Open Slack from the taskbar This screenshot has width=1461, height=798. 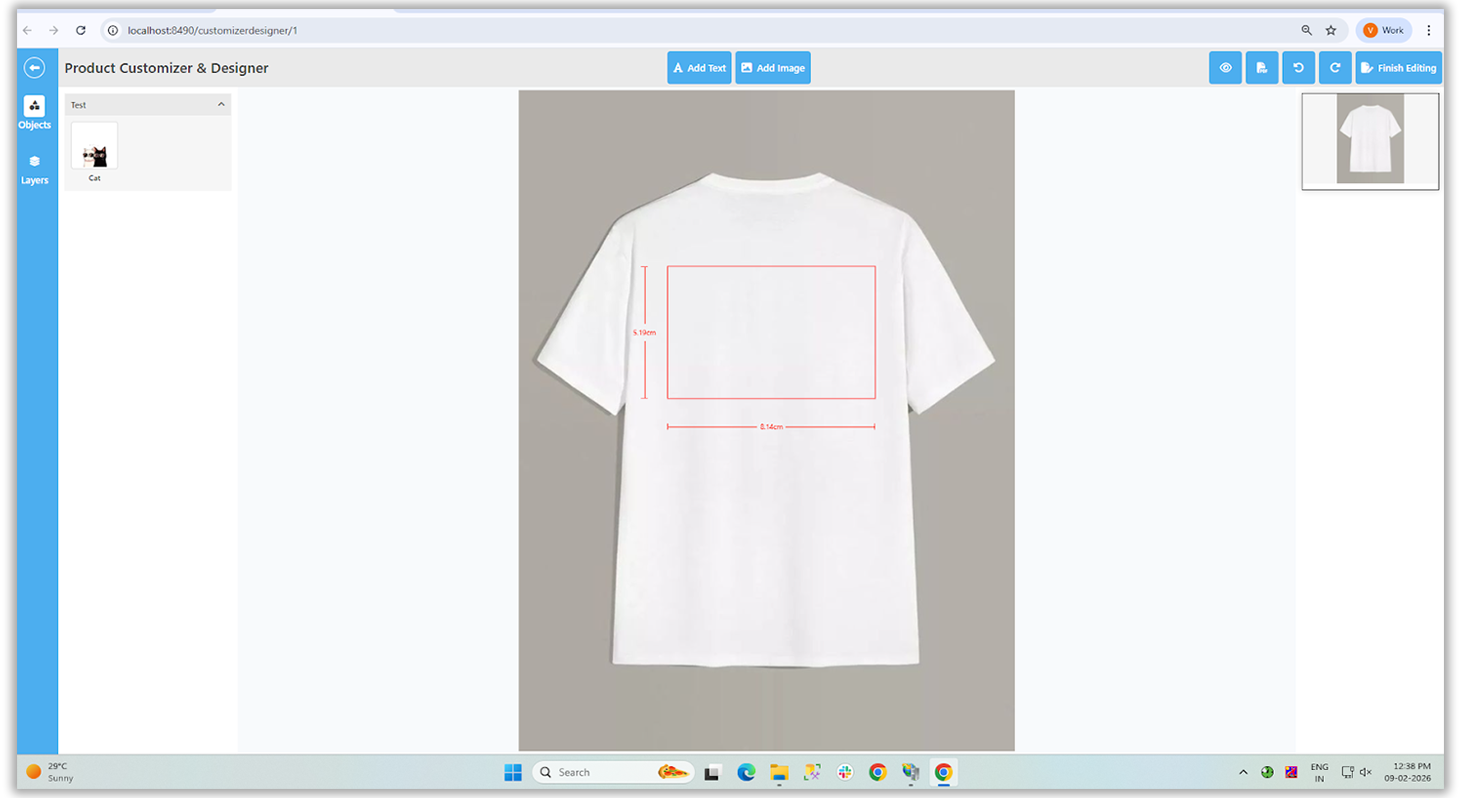845,772
